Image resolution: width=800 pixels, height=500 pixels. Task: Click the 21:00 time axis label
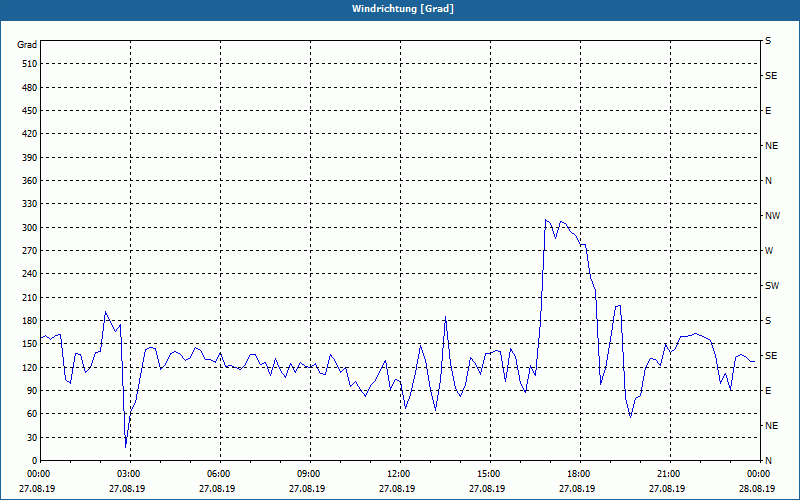click(668, 473)
